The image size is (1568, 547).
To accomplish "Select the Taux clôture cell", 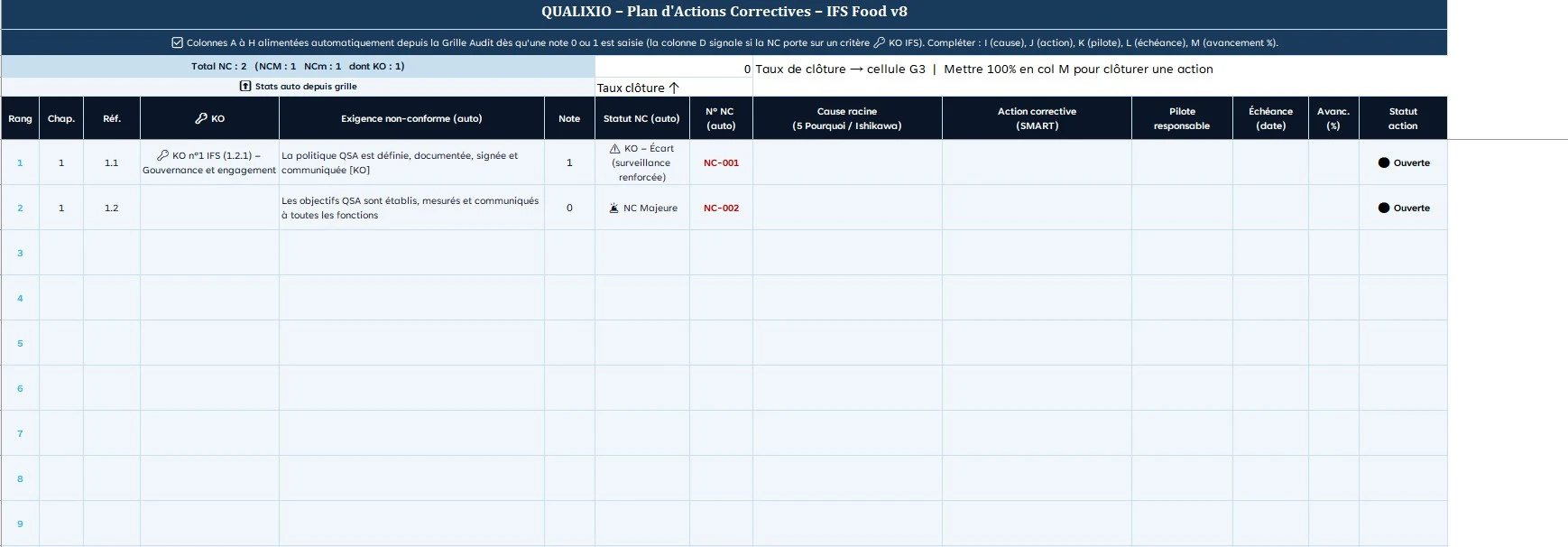I will point(674,88).
